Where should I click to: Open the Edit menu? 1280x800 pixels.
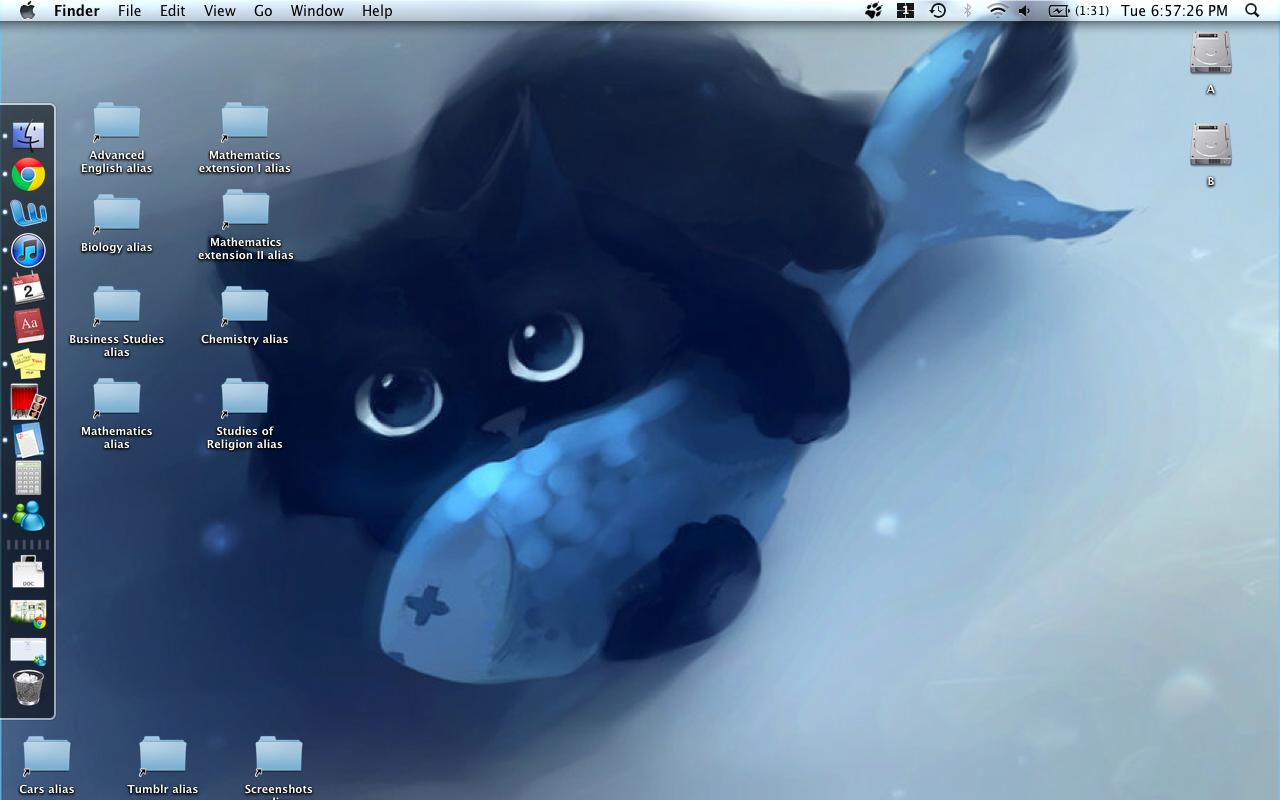[173, 10]
